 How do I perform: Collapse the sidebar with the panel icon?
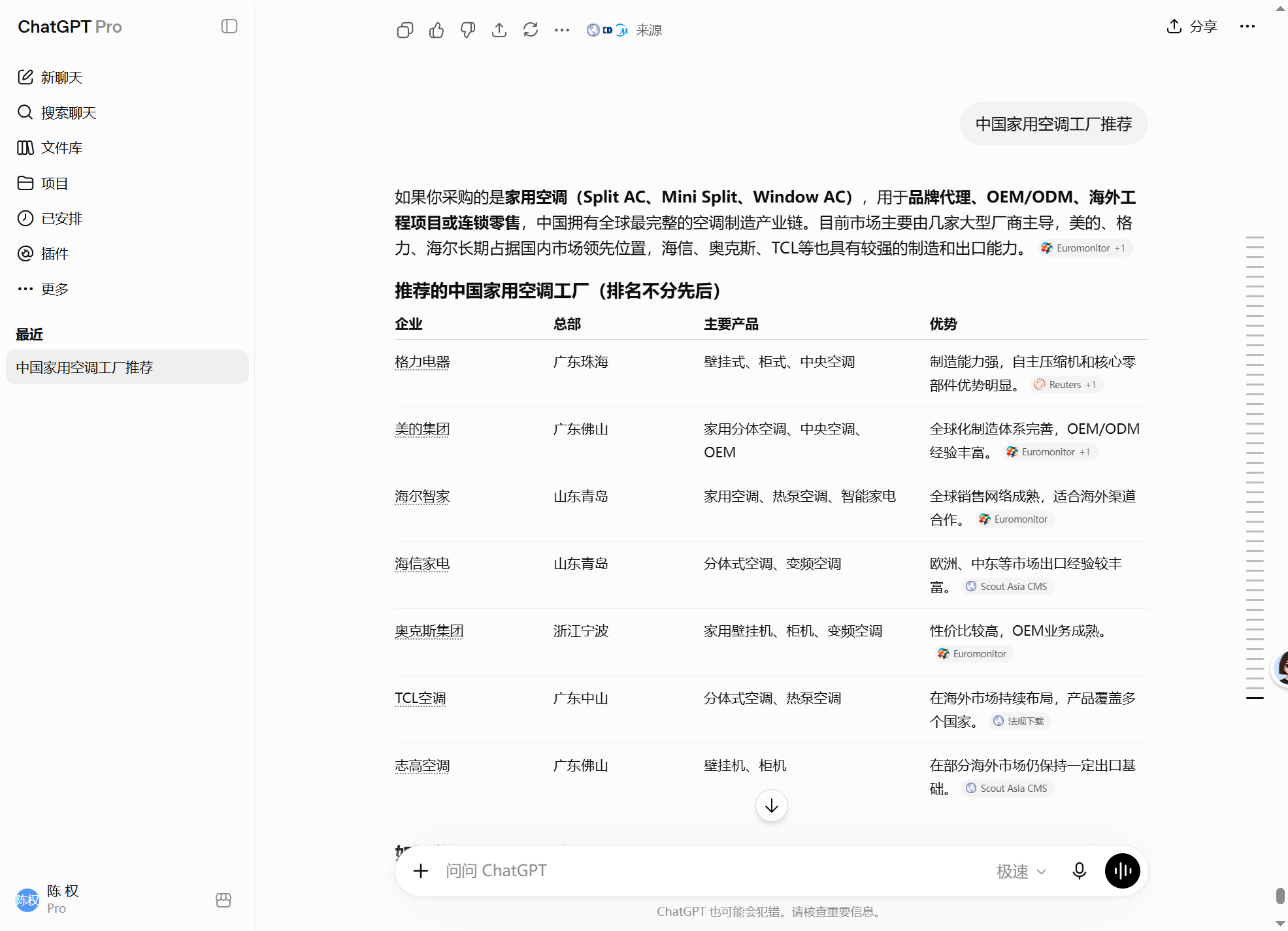pos(229,26)
